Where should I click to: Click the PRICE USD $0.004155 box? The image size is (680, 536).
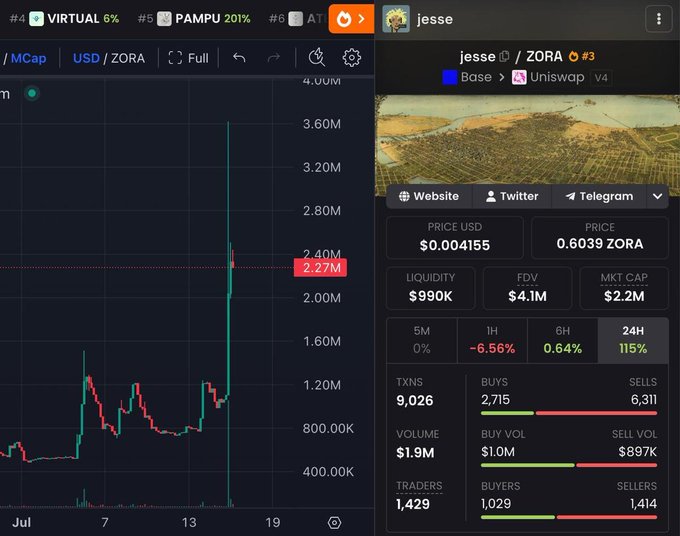point(454,238)
